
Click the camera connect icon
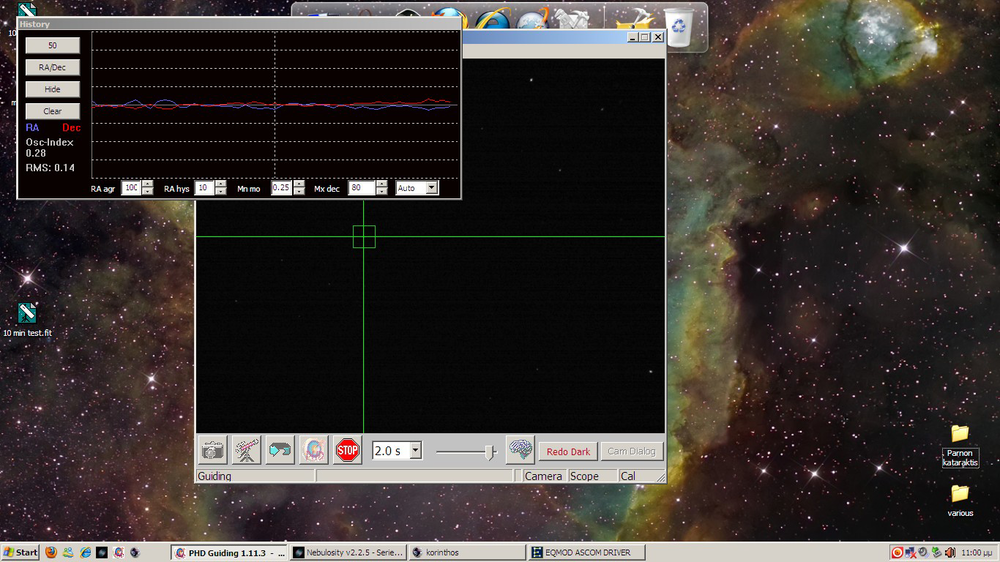pyautogui.click(x=213, y=450)
